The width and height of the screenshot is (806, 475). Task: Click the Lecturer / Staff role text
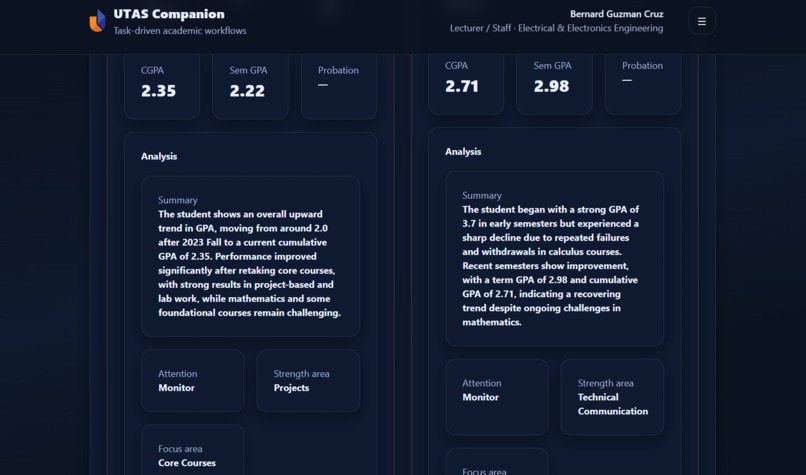[556, 28]
